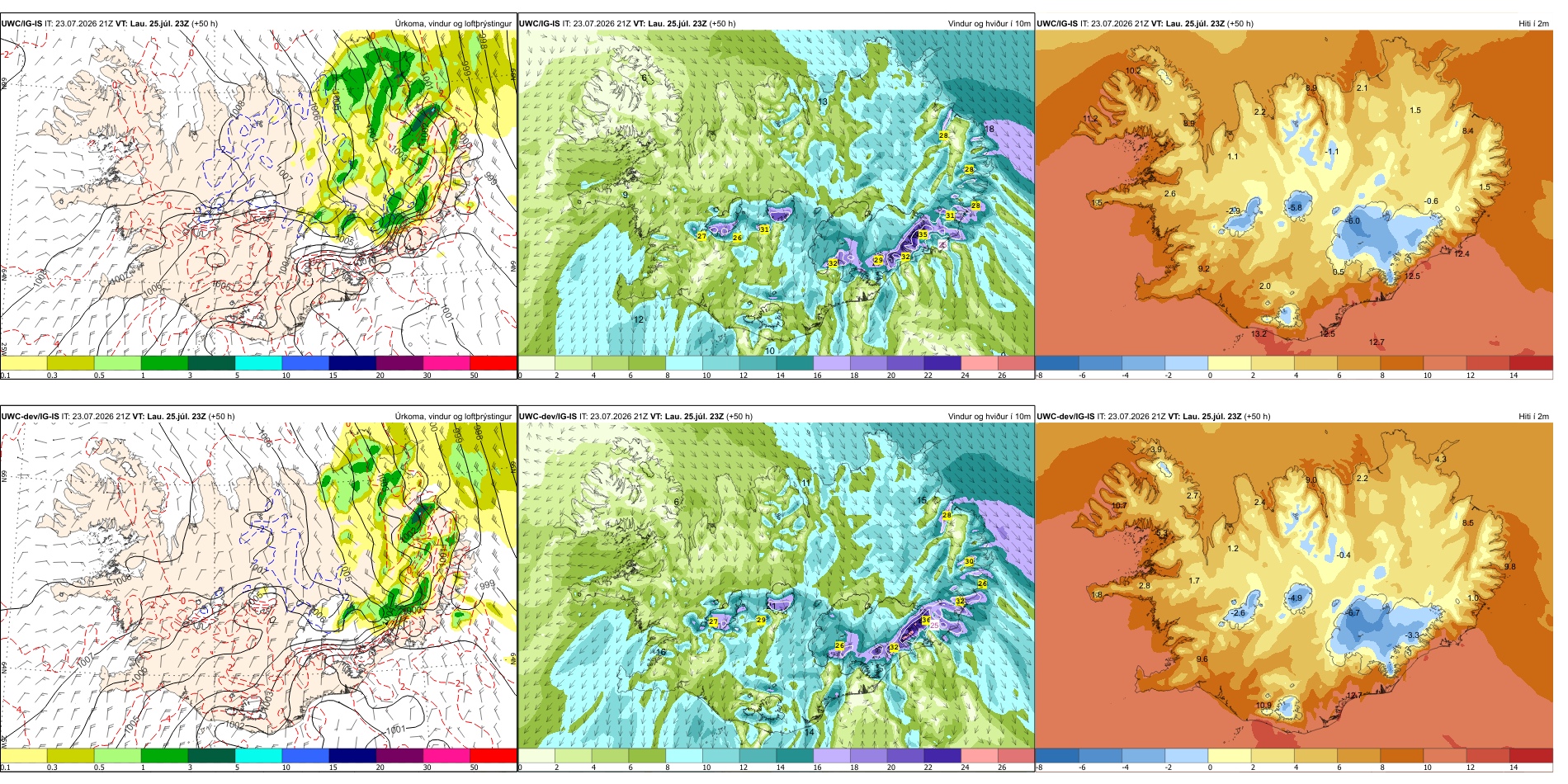Screen dimensions: 1568x784
Task: Open the UWC/IG-IS precipitation and pressure map
Action: [258, 194]
